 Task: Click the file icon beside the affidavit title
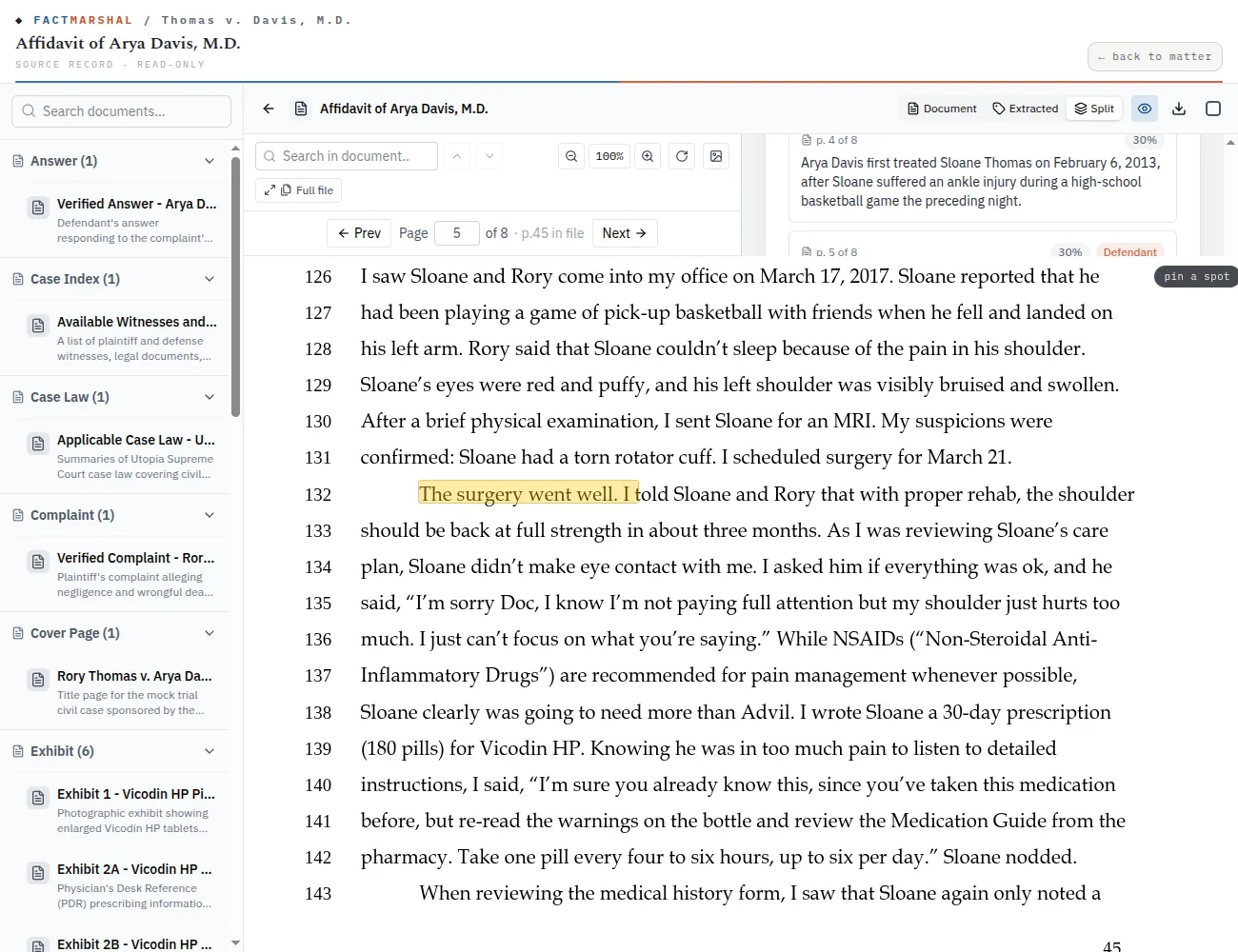pyautogui.click(x=301, y=109)
